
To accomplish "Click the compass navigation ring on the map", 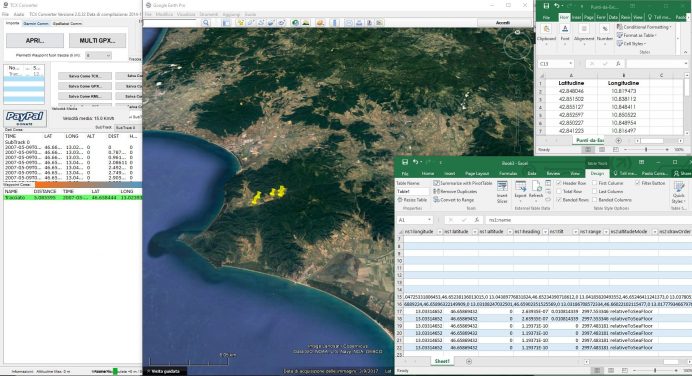I will (517, 45).
